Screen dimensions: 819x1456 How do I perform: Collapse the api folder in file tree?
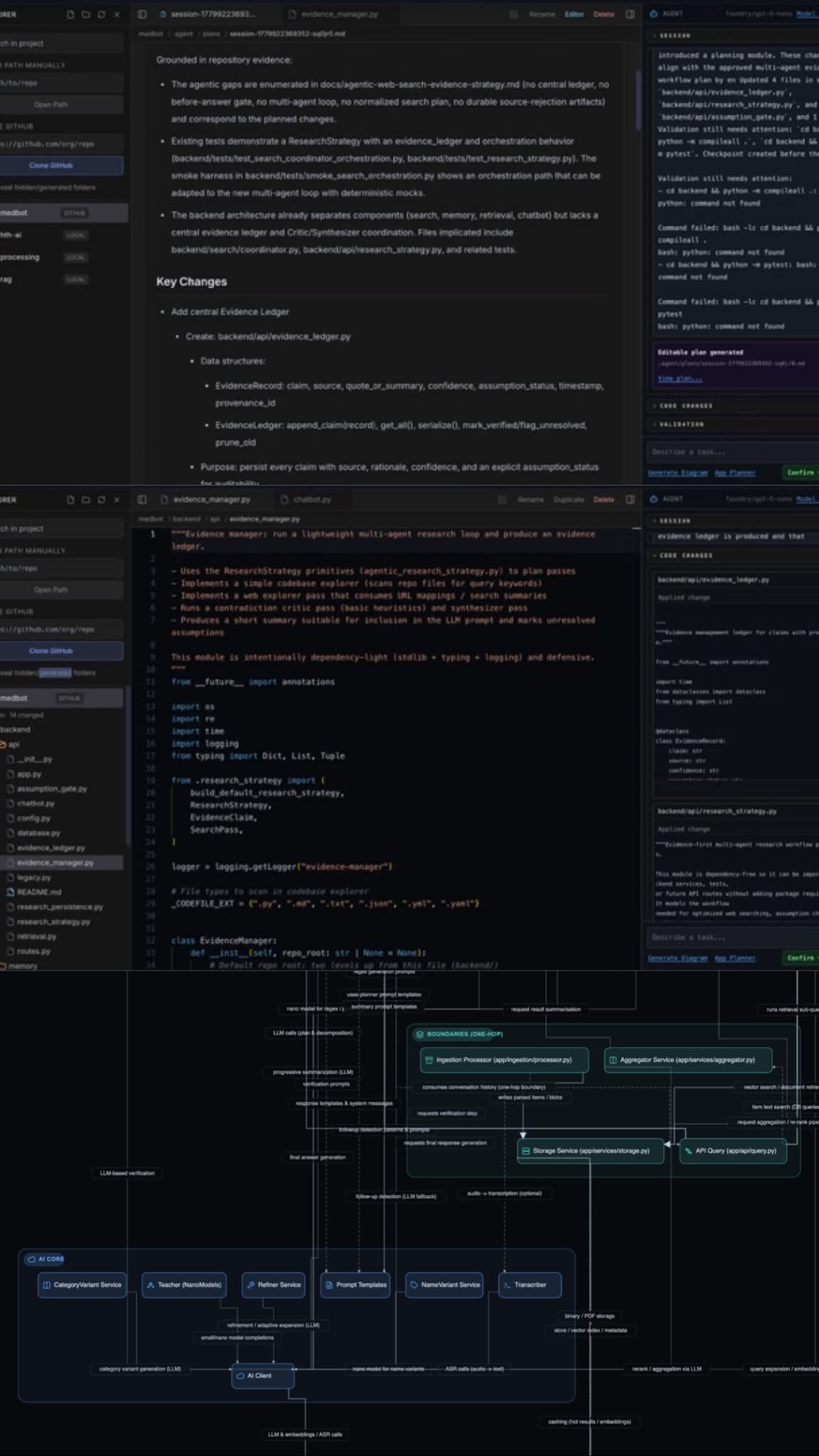tap(12, 744)
